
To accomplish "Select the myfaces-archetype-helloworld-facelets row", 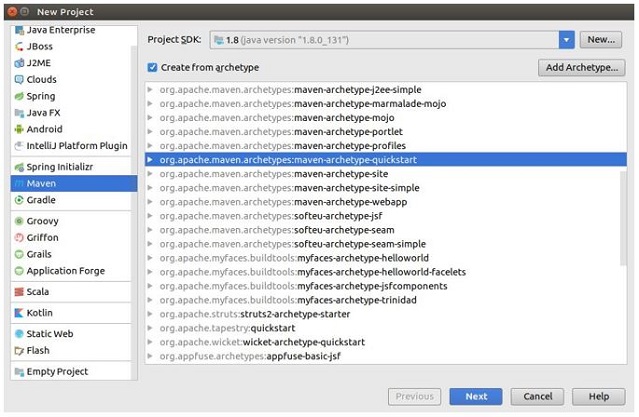I will 386,272.
